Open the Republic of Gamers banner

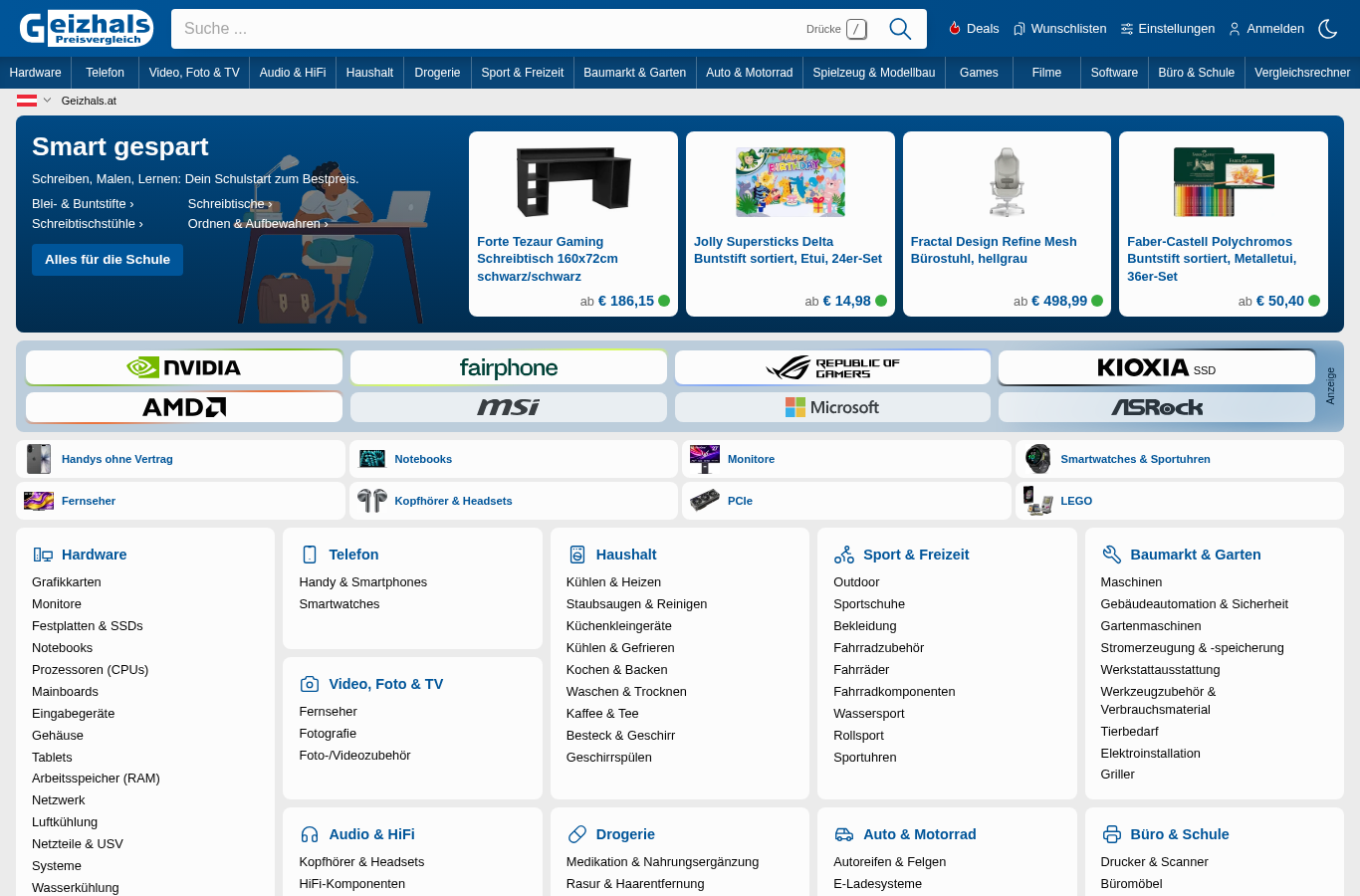pos(832,367)
